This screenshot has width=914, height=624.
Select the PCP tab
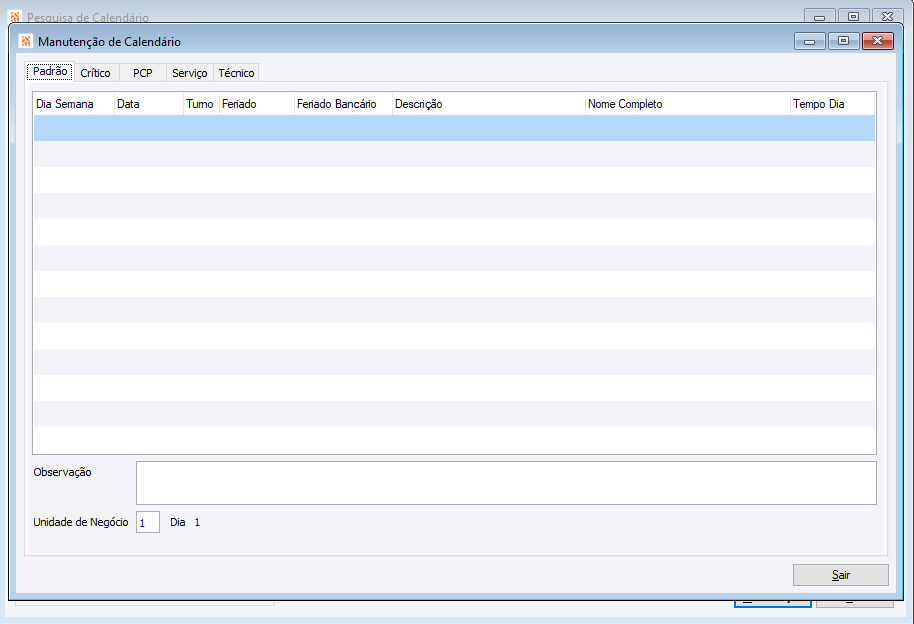tap(143, 73)
